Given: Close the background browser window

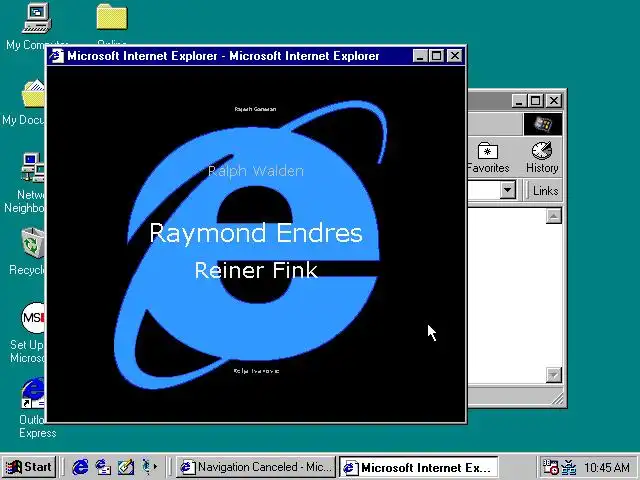Looking at the screenshot, I should click(x=554, y=100).
